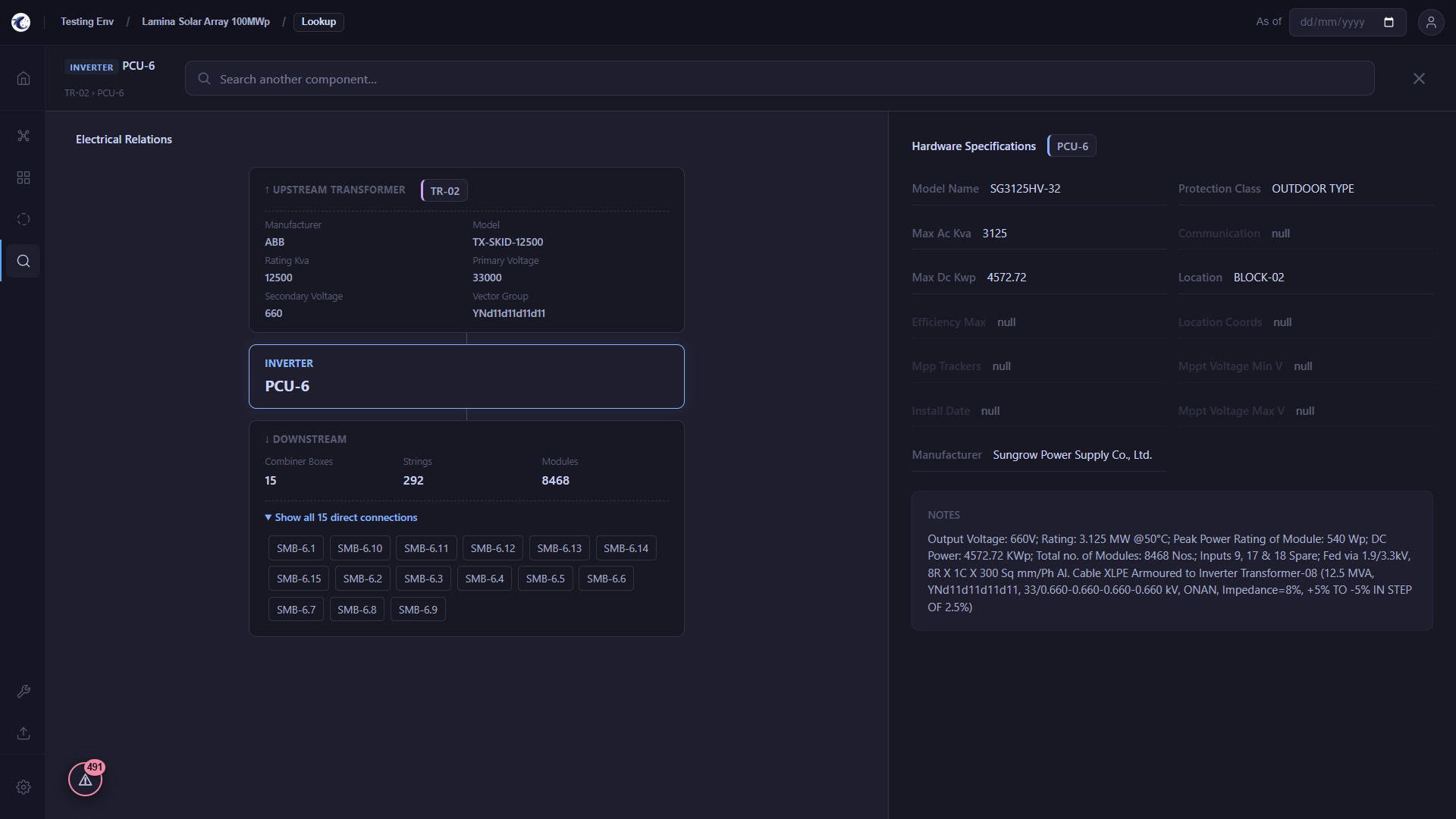Click Combiner Boxes count 15
1456x819 pixels.
click(271, 481)
